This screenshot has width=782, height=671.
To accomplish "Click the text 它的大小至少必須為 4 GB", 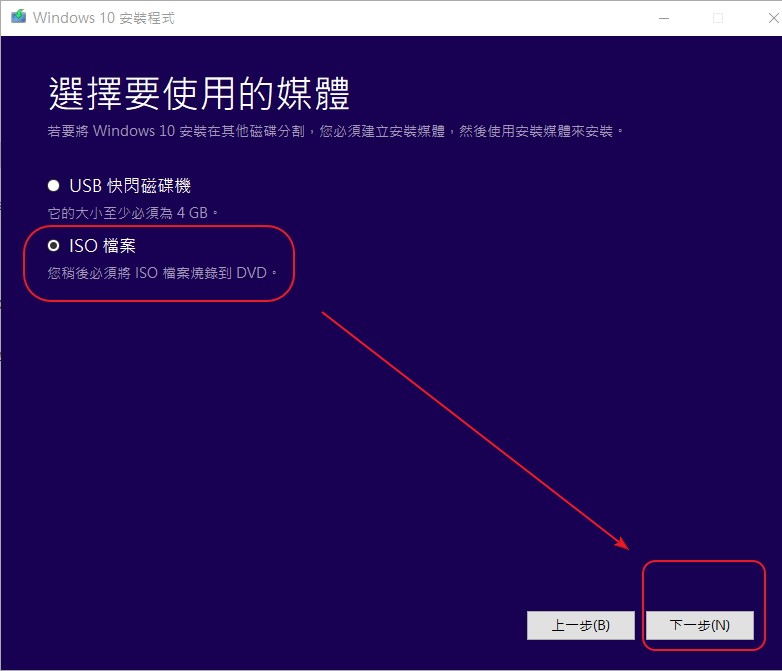I will (x=133, y=213).
